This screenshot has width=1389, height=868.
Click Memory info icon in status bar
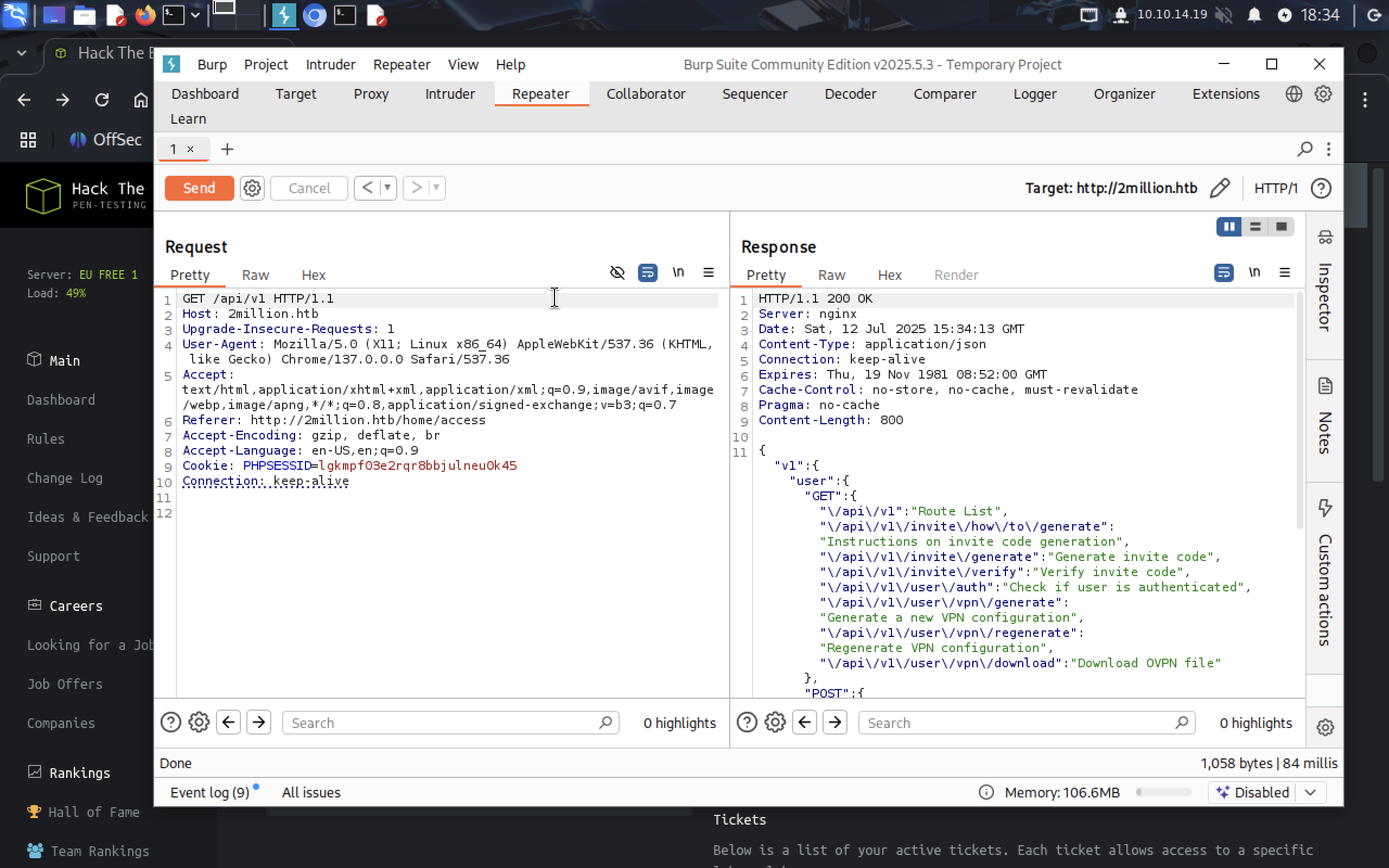coord(986,792)
